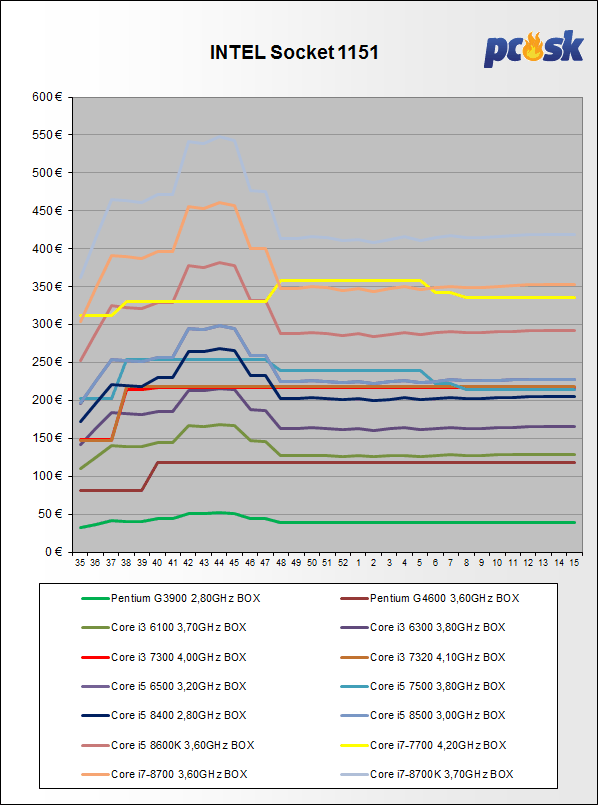The image size is (598, 805).
Task: Click the 400 € y-axis label
Action: click(47, 248)
